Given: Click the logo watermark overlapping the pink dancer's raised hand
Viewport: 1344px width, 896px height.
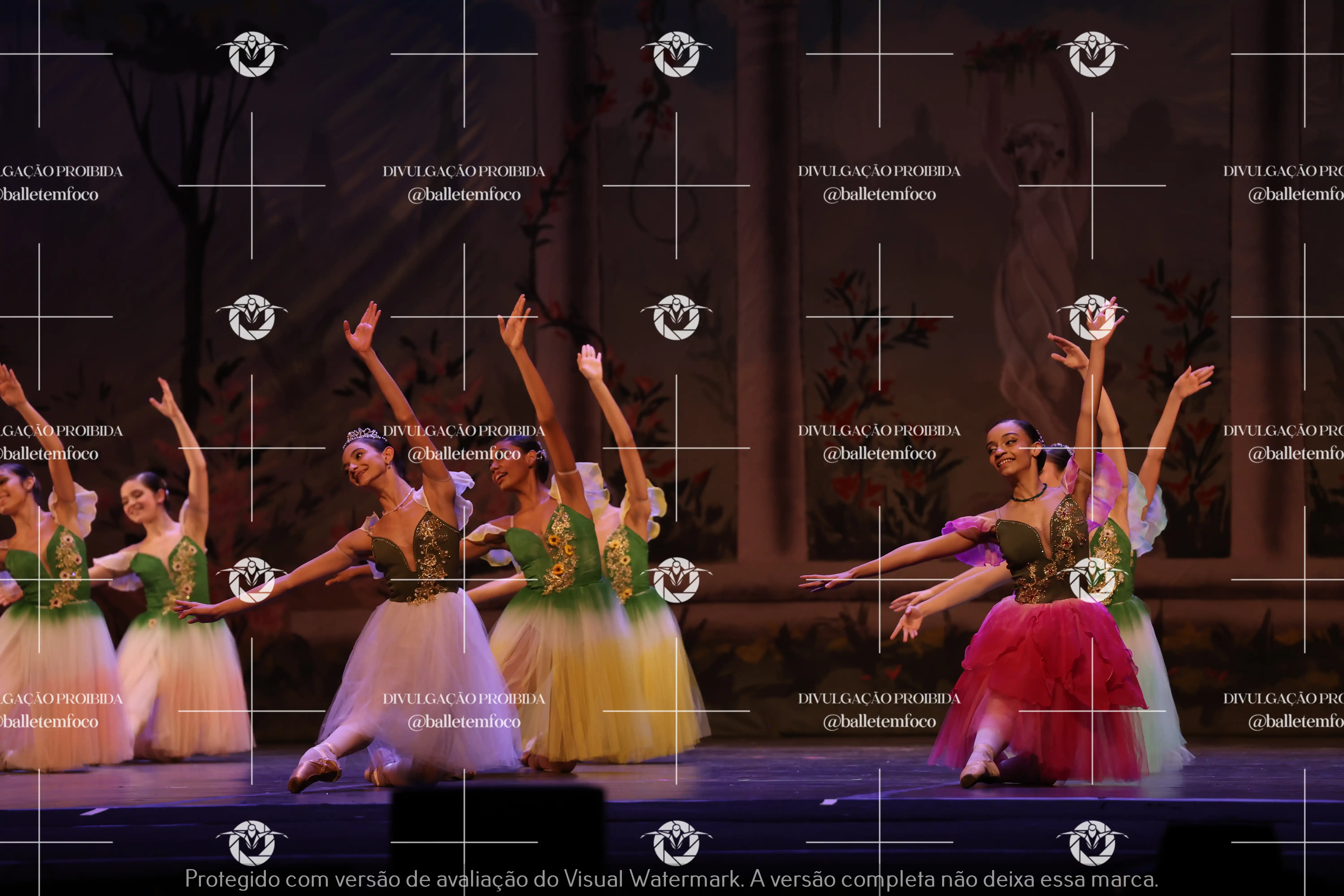Looking at the screenshot, I should pos(1092,317).
